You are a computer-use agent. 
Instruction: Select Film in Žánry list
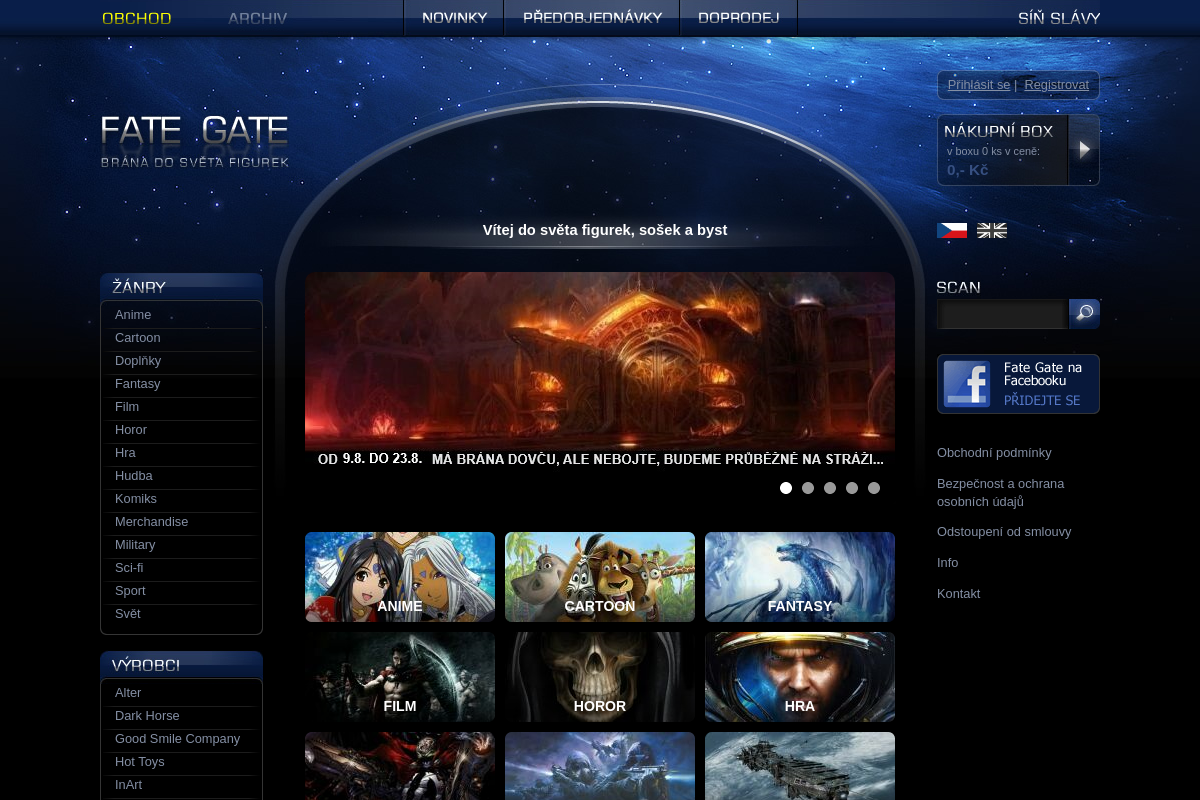[x=127, y=407]
